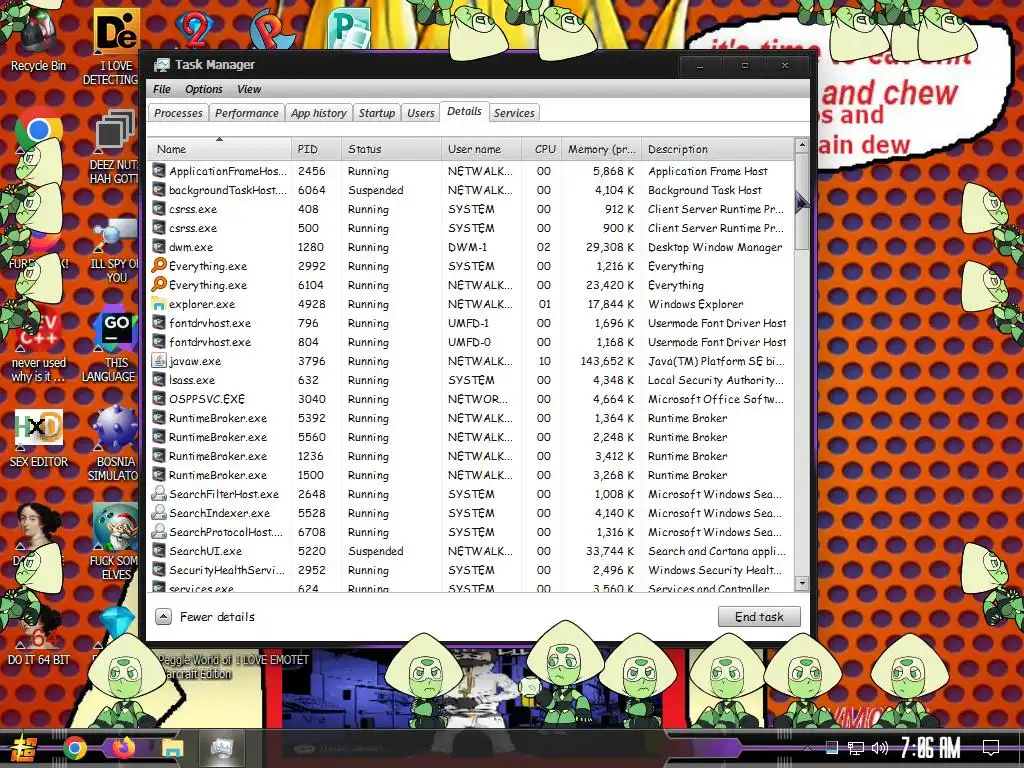1024x768 pixels.
Task: Click the first Everything.exe magnifier icon, PID 2992
Action: click(x=159, y=265)
